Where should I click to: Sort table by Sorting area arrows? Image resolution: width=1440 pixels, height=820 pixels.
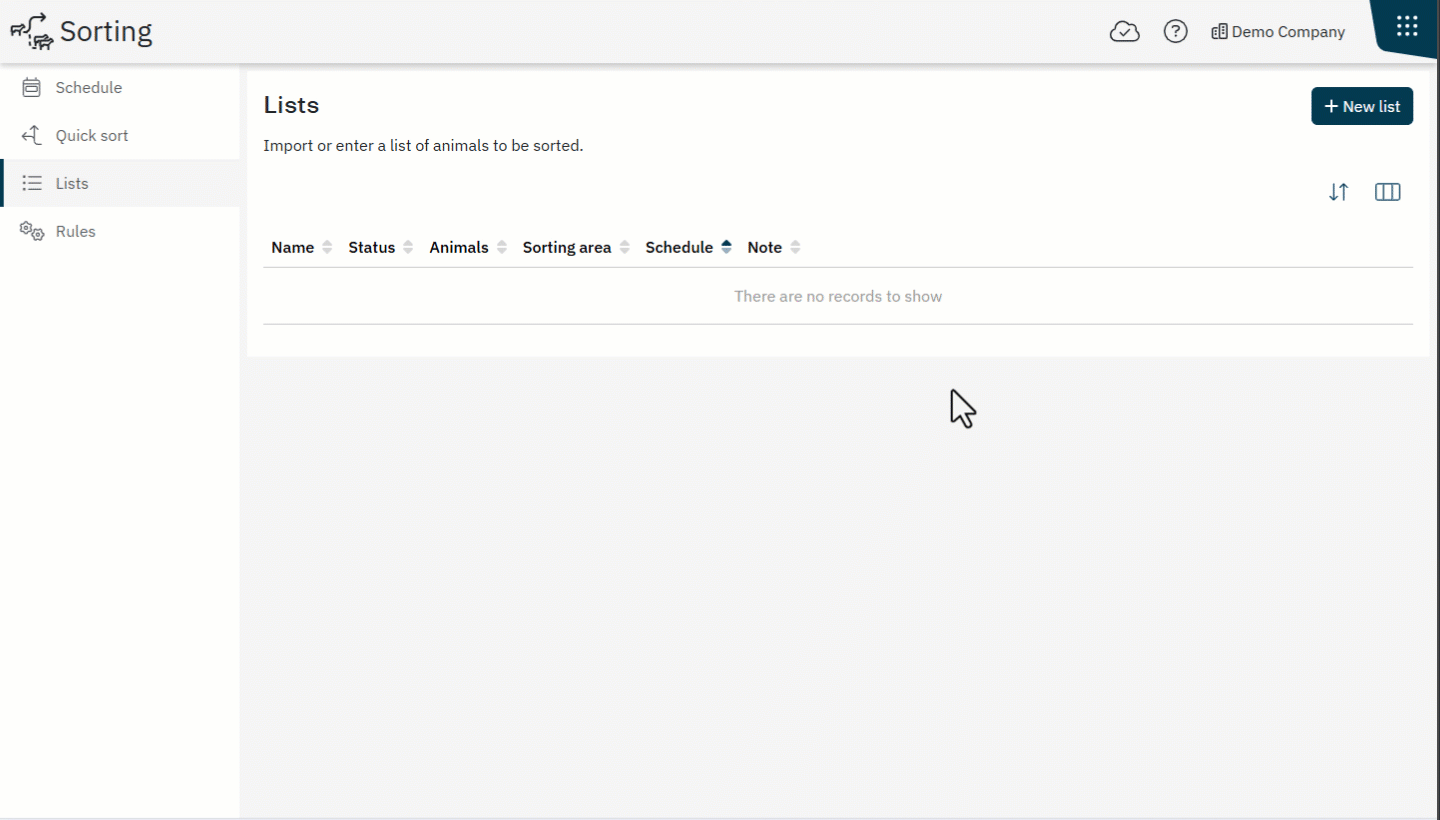click(625, 247)
